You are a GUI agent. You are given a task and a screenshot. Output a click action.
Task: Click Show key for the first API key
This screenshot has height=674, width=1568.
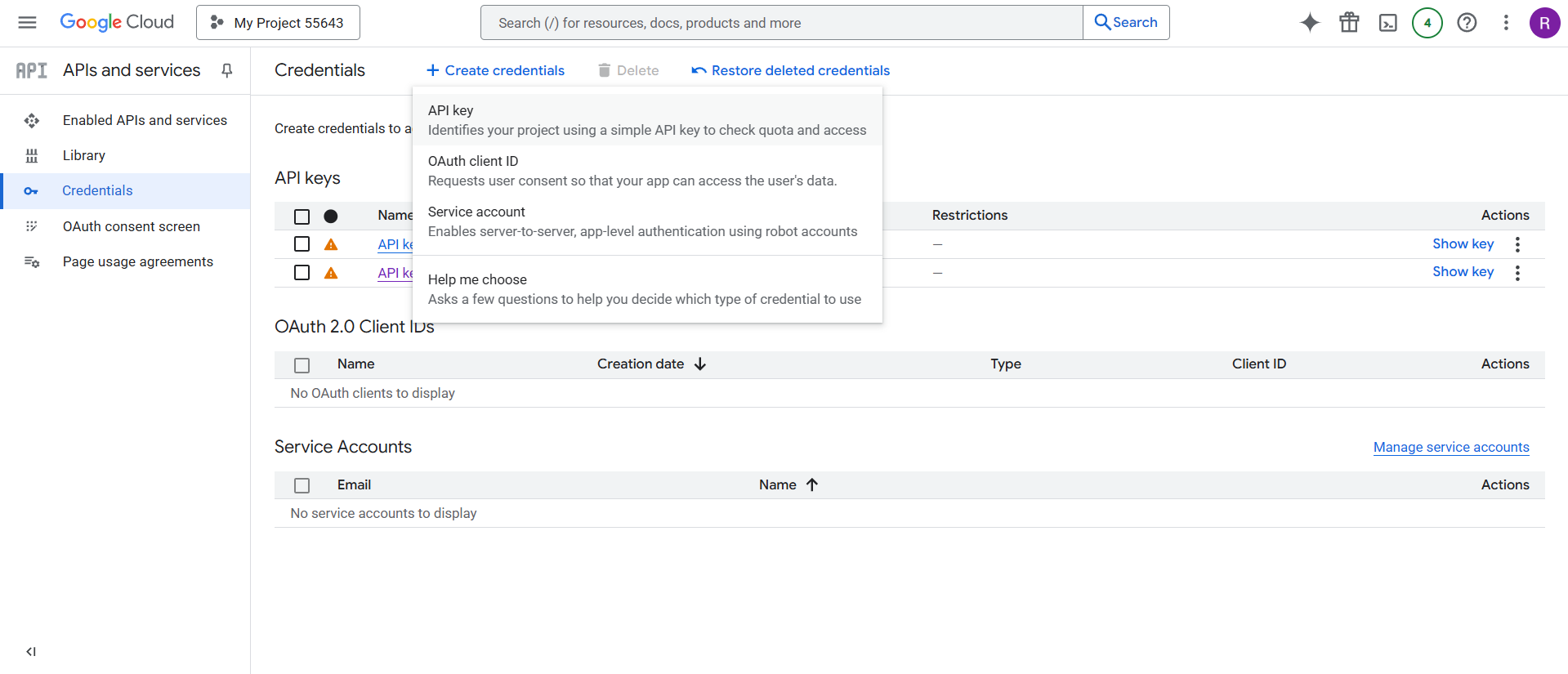[x=1463, y=243]
